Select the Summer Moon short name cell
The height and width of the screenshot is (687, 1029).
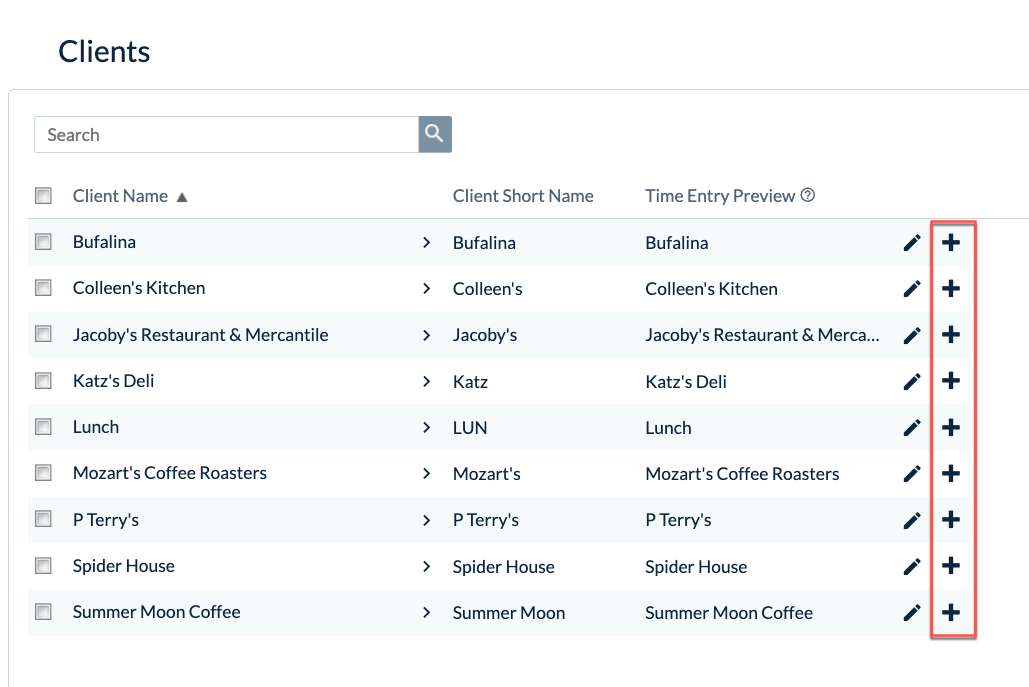(x=509, y=613)
